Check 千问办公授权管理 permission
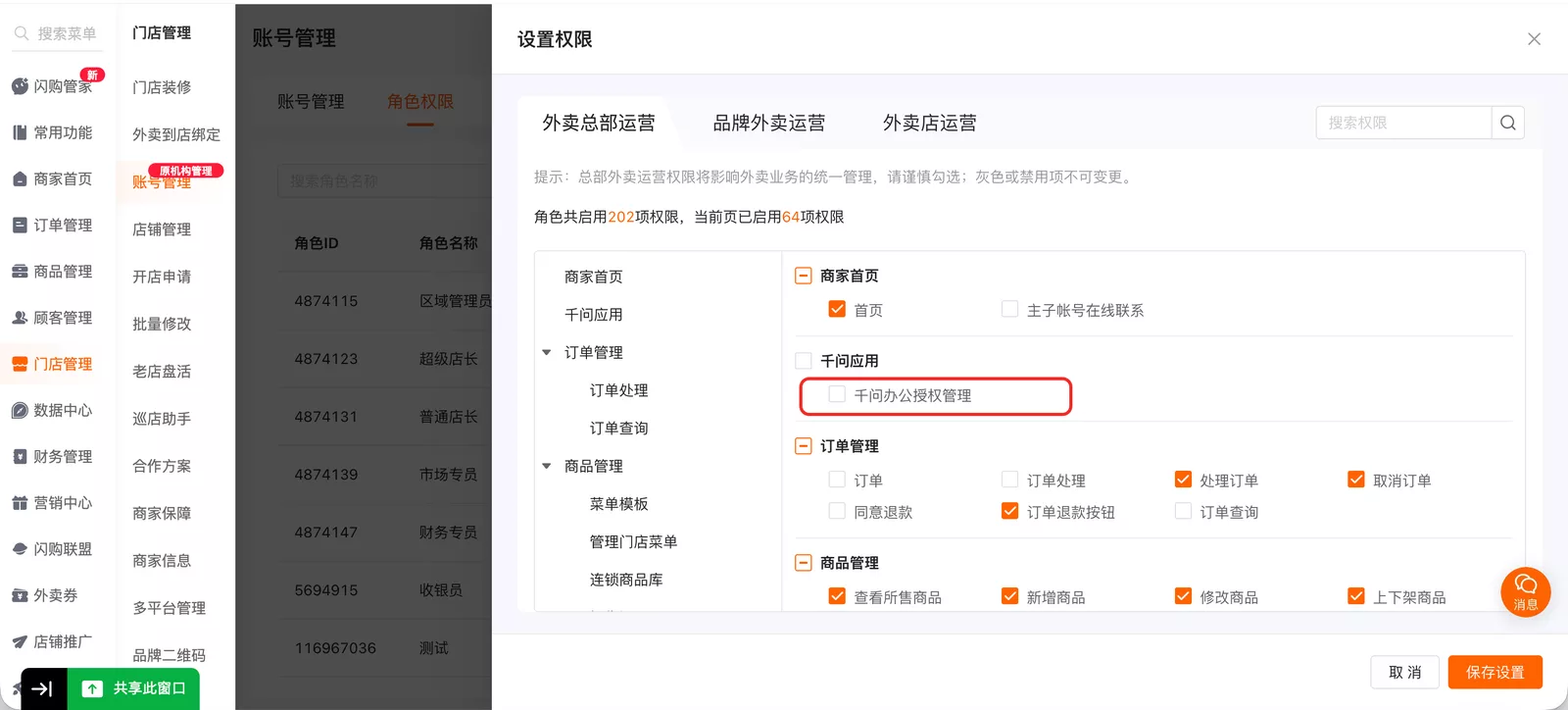The width and height of the screenshot is (1568, 710). point(837,394)
